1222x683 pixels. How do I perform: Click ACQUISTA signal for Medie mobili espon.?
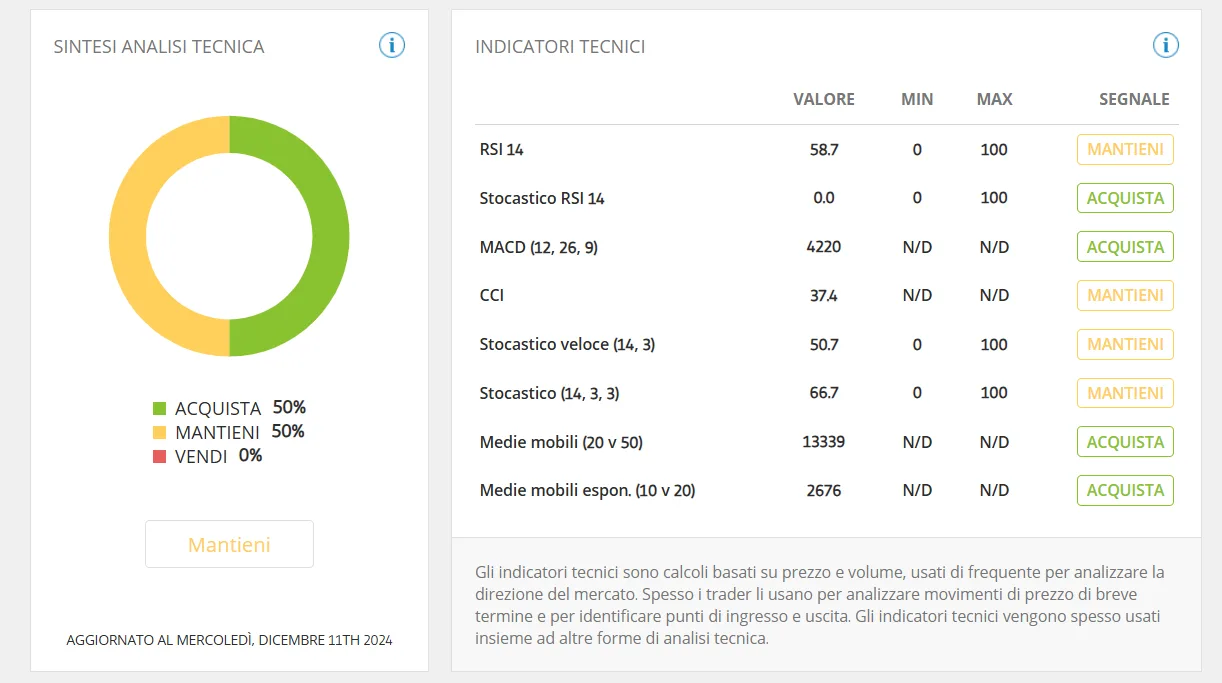(x=1125, y=490)
